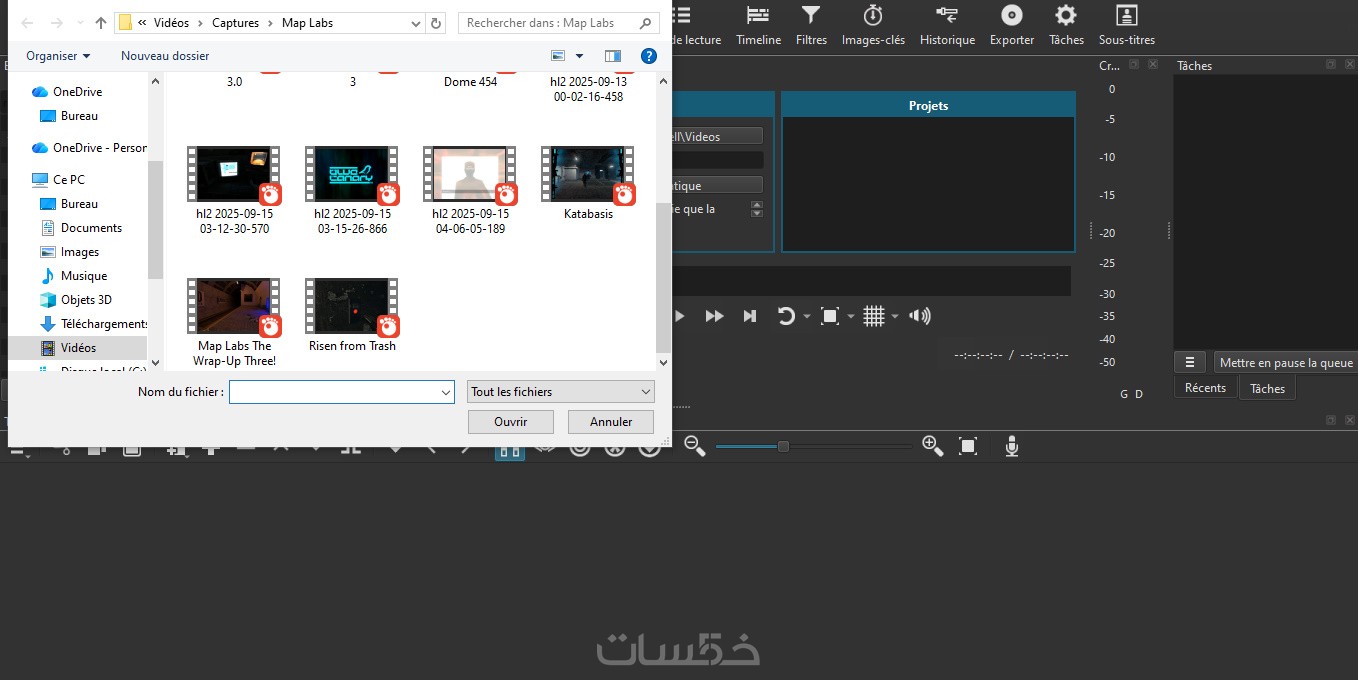Zoom out the timeline
1358x680 pixels.
694,446
